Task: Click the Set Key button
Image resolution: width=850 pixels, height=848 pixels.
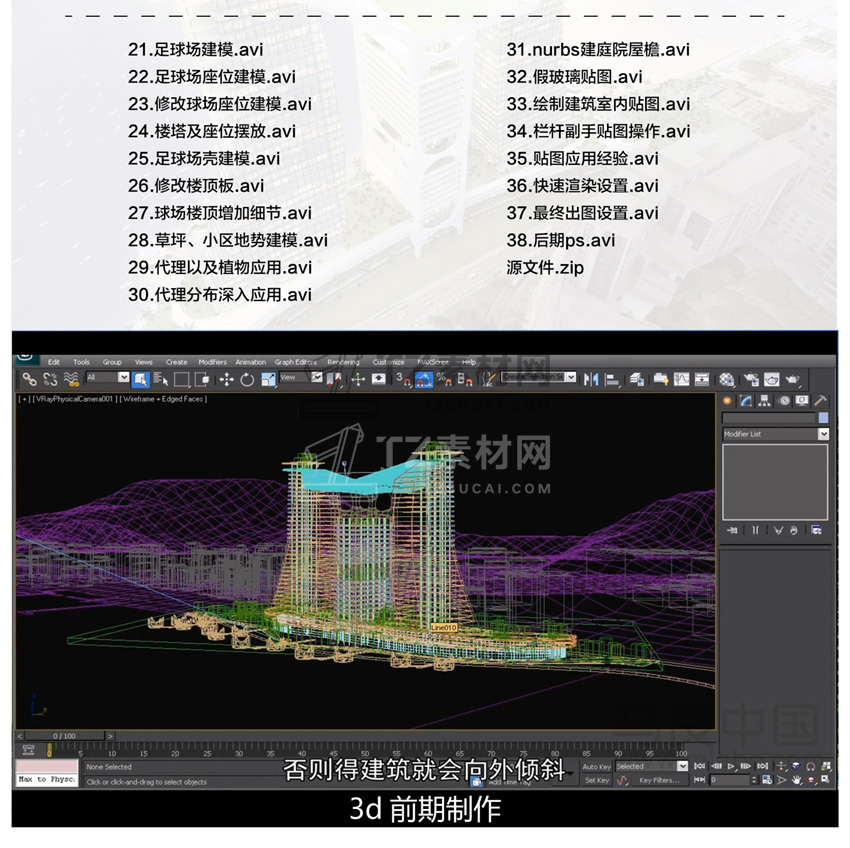Action: [x=596, y=780]
